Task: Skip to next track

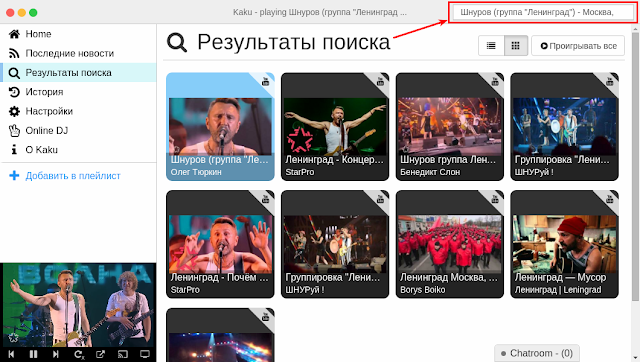Action: 56,354
